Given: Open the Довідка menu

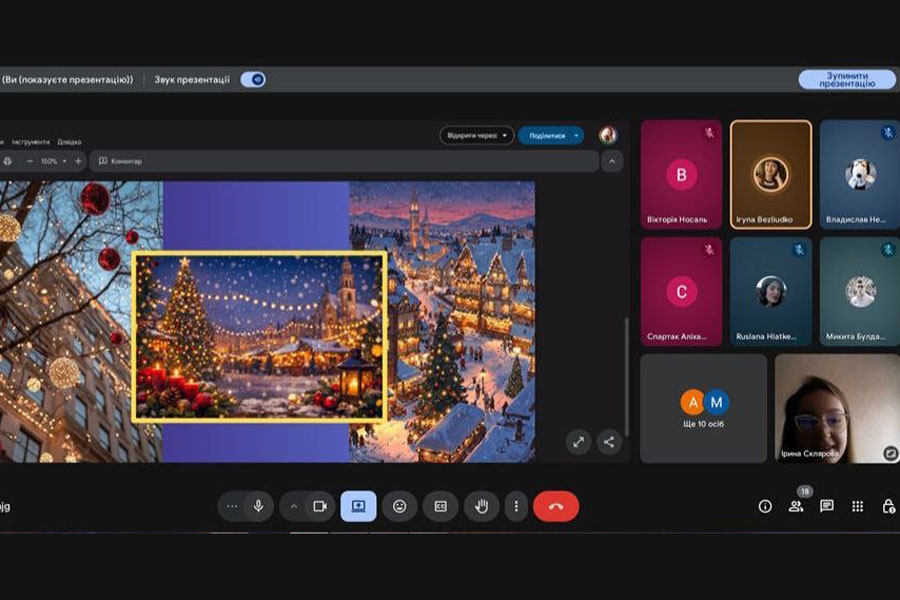Looking at the screenshot, I should coord(69,142).
